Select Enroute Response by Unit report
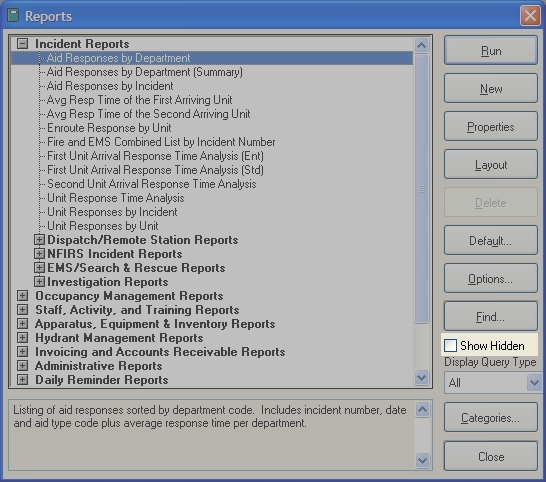546x482 pixels. tap(109, 128)
